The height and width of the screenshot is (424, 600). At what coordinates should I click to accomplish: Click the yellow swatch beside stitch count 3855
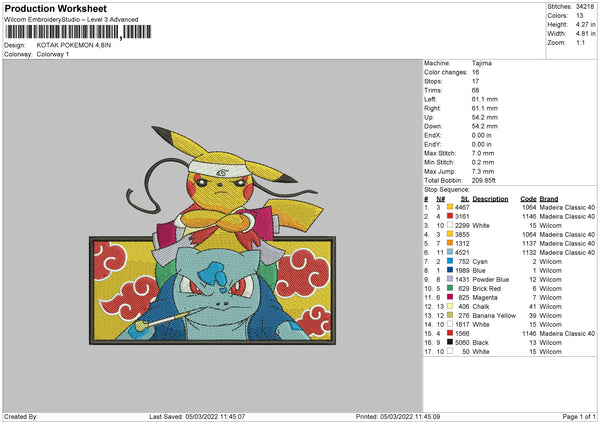point(450,234)
